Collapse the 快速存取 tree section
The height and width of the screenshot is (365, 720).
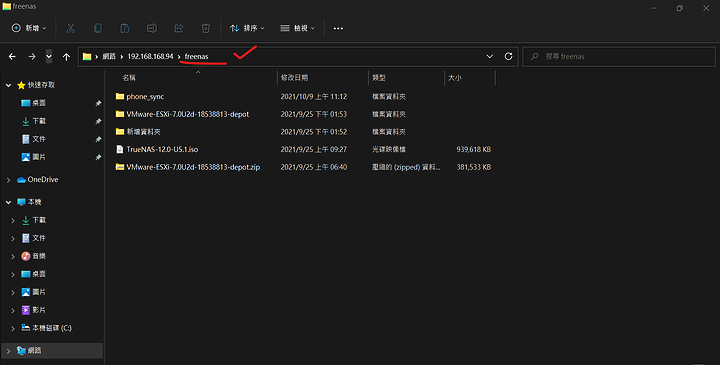(x=8, y=85)
